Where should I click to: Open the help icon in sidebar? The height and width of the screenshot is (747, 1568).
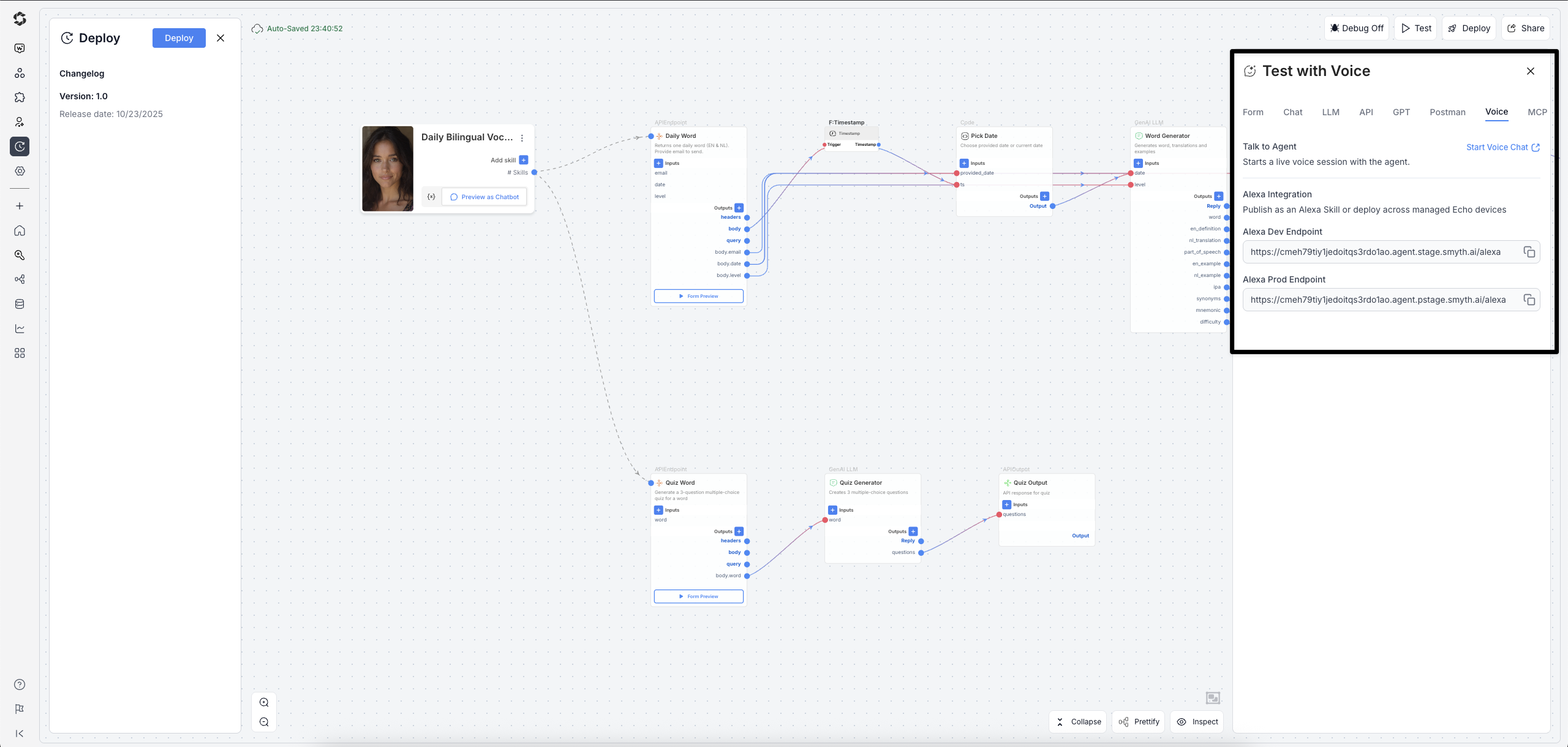point(20,684)
